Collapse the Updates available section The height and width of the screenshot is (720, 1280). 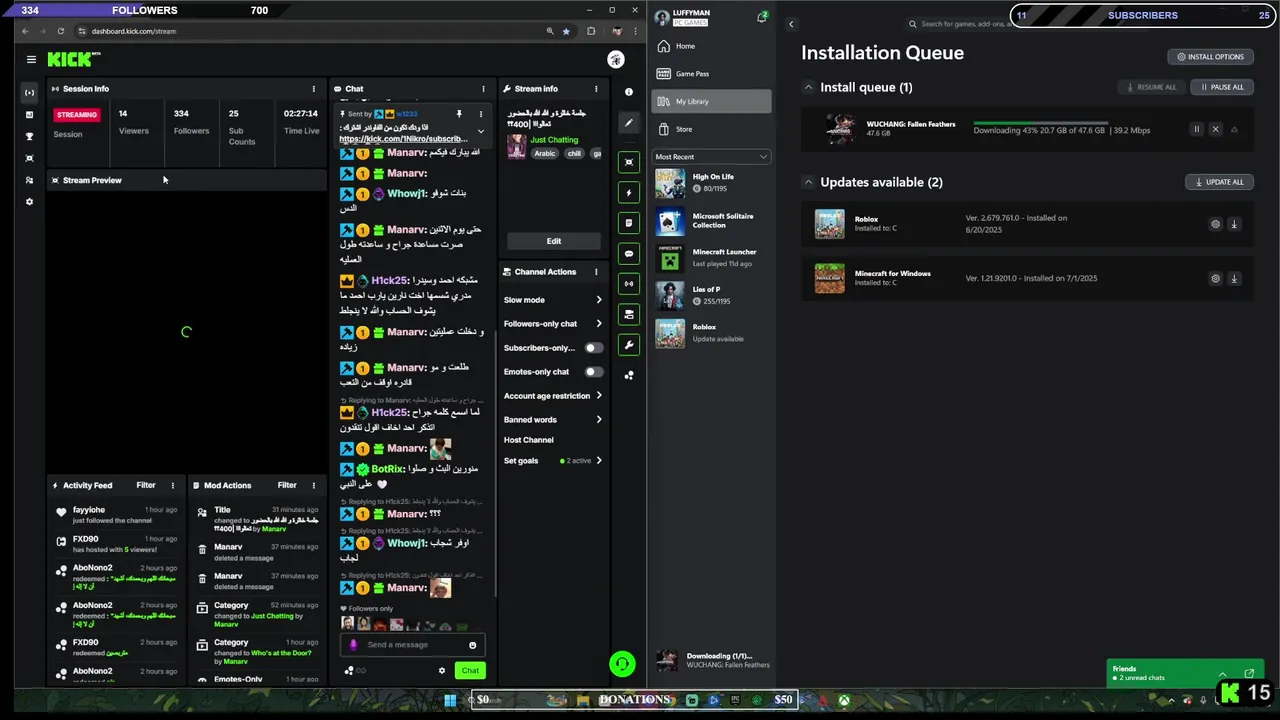808,182
